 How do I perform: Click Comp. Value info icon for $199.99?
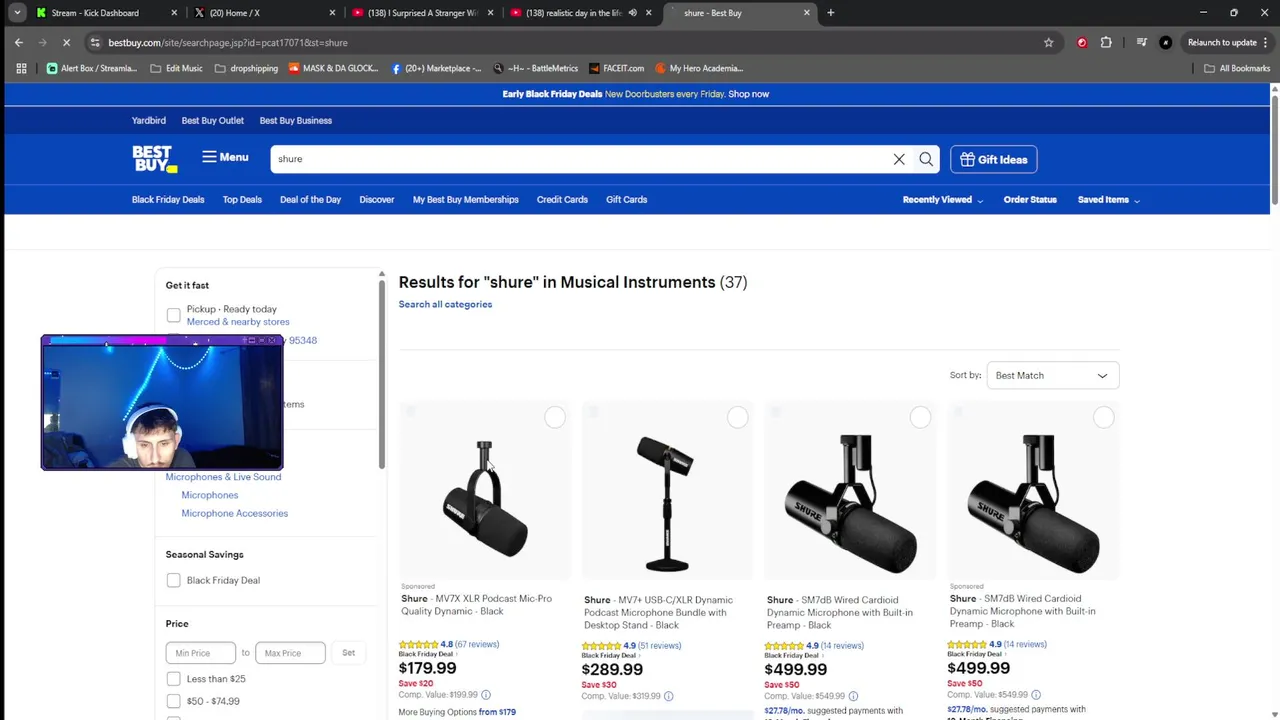pyautogui.click(x=486, y=694)
